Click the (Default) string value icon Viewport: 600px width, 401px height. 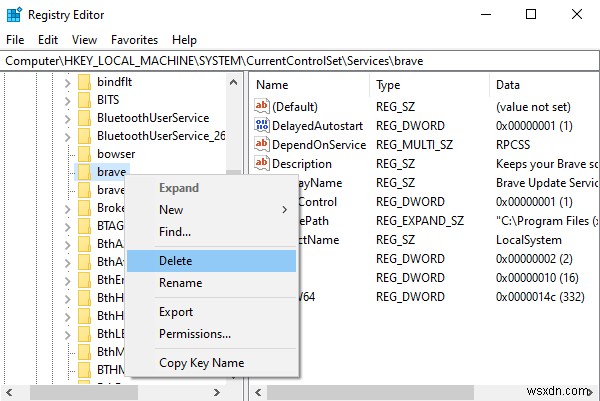[262, 106]
